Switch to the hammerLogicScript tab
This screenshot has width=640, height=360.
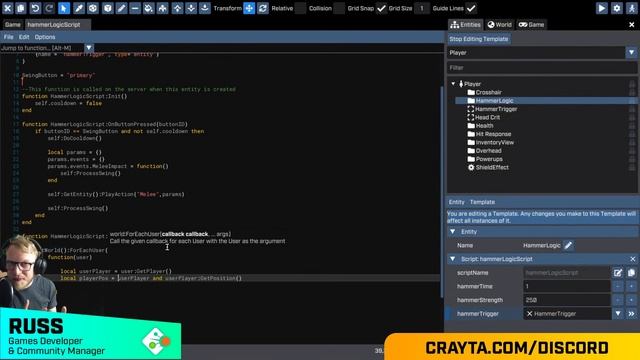tap(53, 24)
